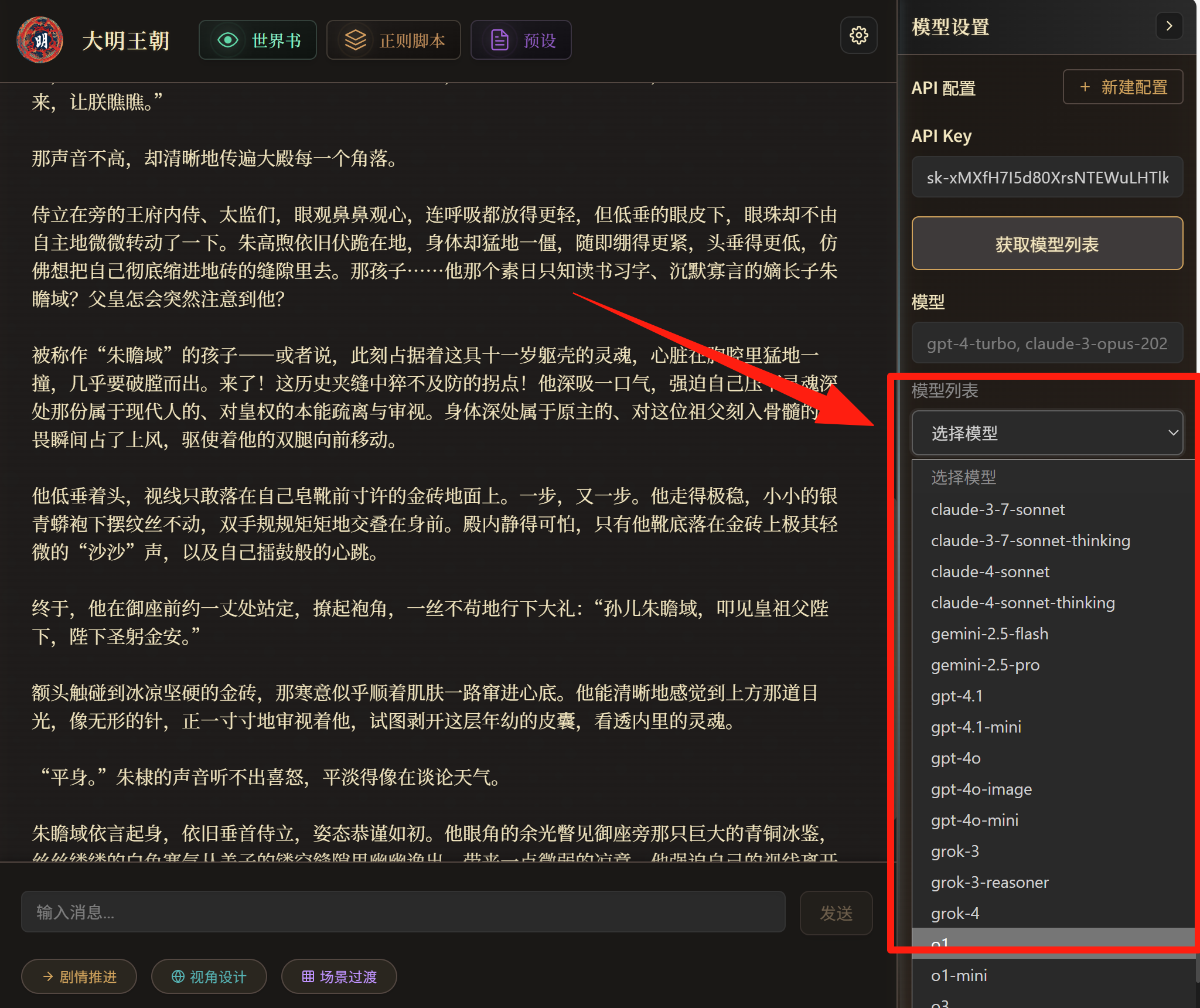Select the gpt-4o option
Screen dimensions: 1200x1008
coord(1053,758)
